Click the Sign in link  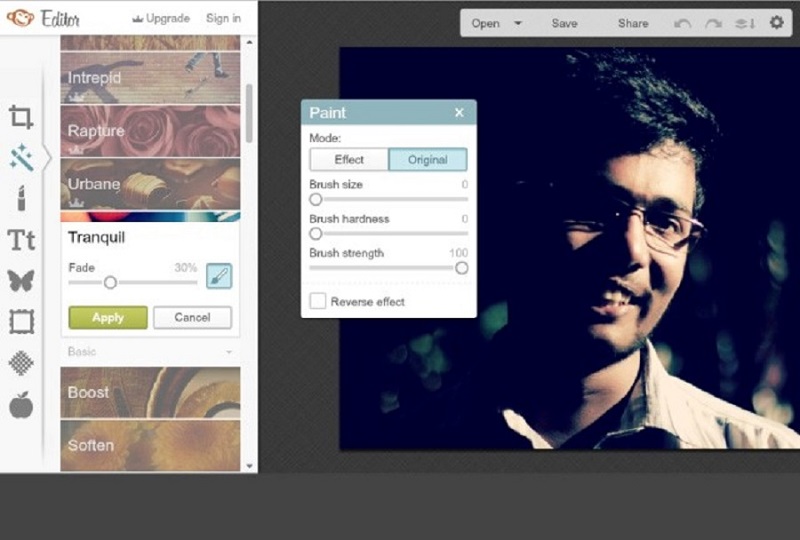pos(223,18)
